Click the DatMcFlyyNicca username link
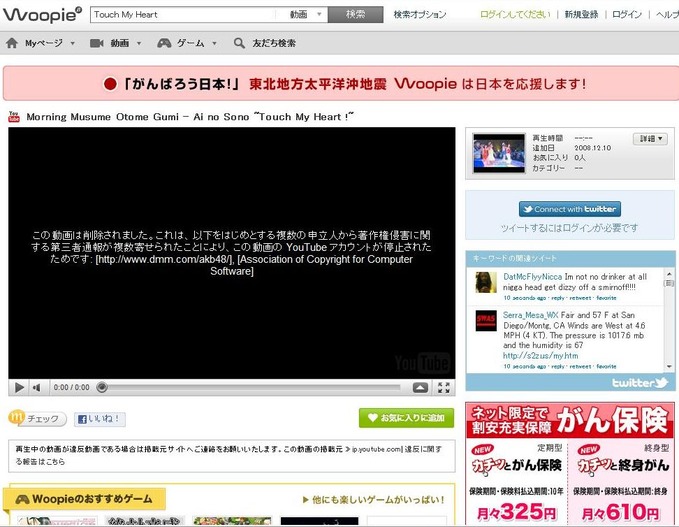Screen dimensions: 679x527 click(532, 277)
